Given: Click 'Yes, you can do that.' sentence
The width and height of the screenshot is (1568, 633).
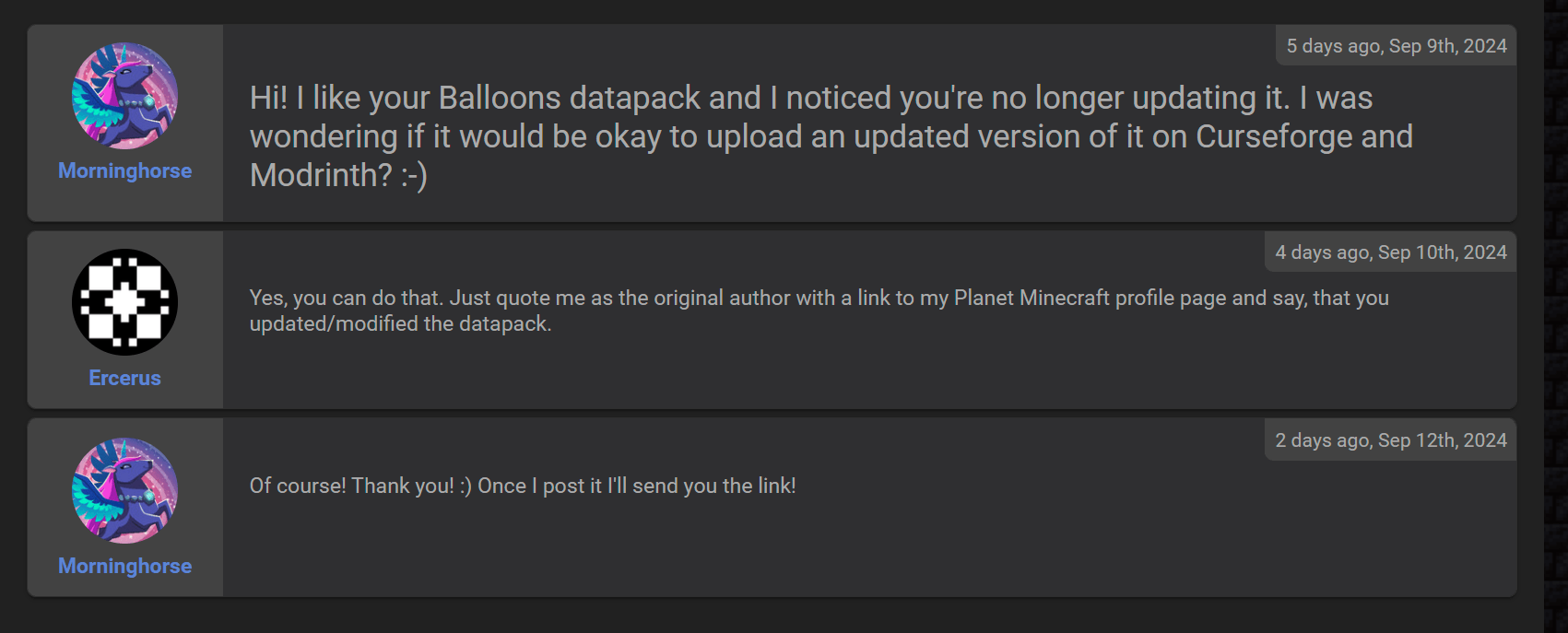Looking at the screenshot, I should point(347,298).
